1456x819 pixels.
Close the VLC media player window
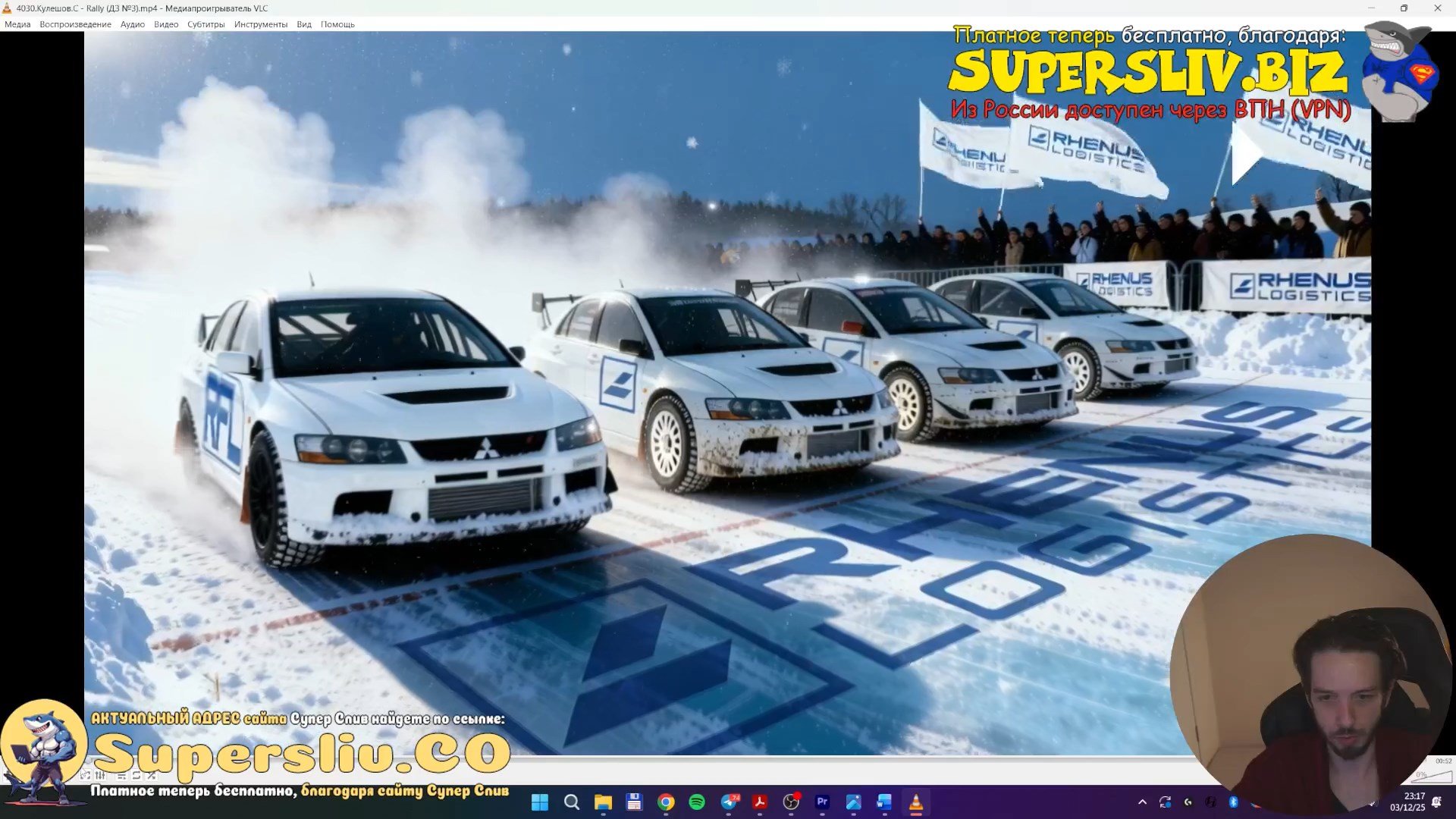tap(1437, 8)
